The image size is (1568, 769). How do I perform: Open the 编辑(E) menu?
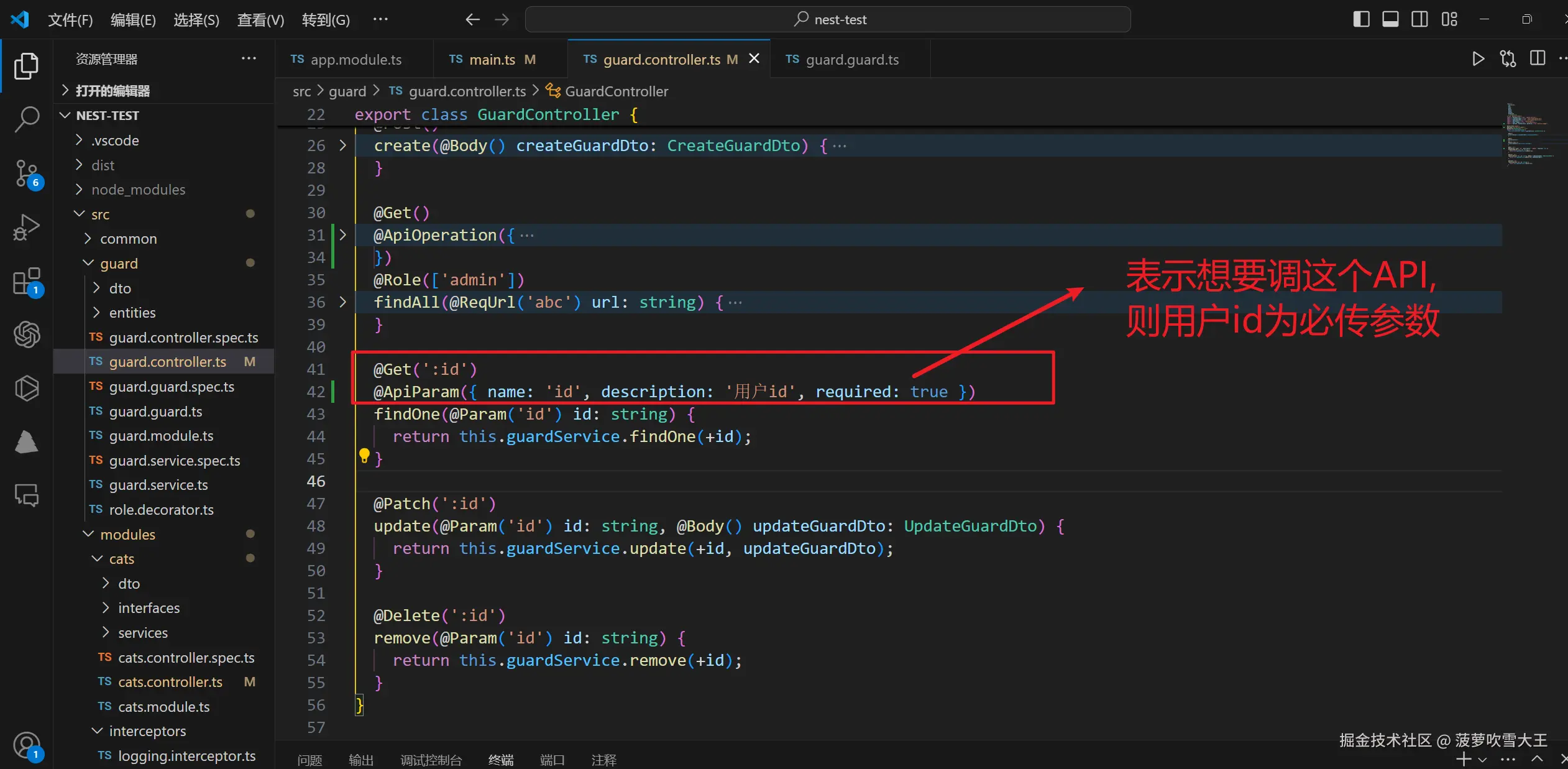133,20
